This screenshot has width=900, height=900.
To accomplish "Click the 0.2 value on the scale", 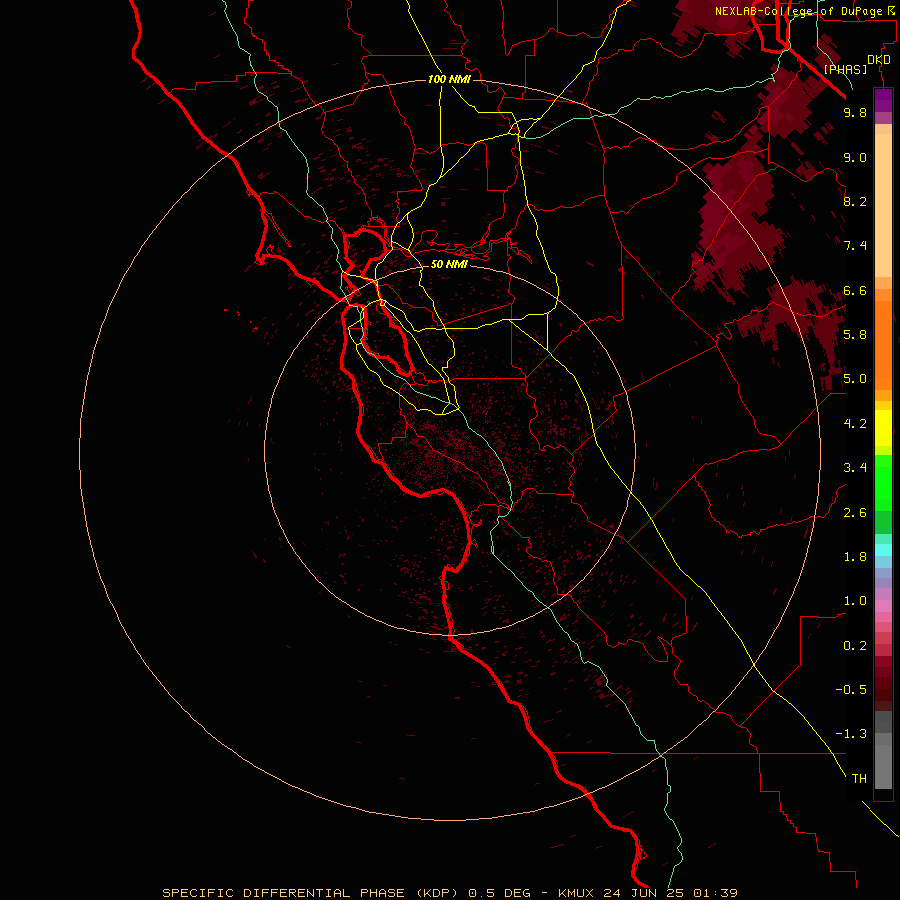I will click(855, 646).
